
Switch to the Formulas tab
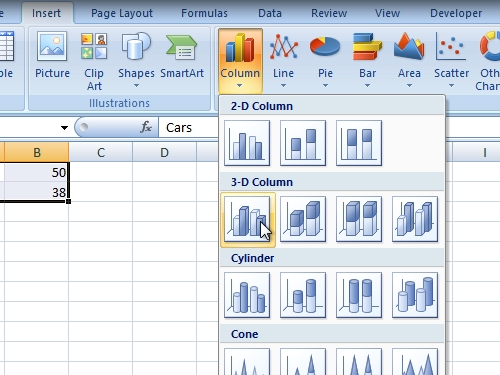(x=204, y=13)
